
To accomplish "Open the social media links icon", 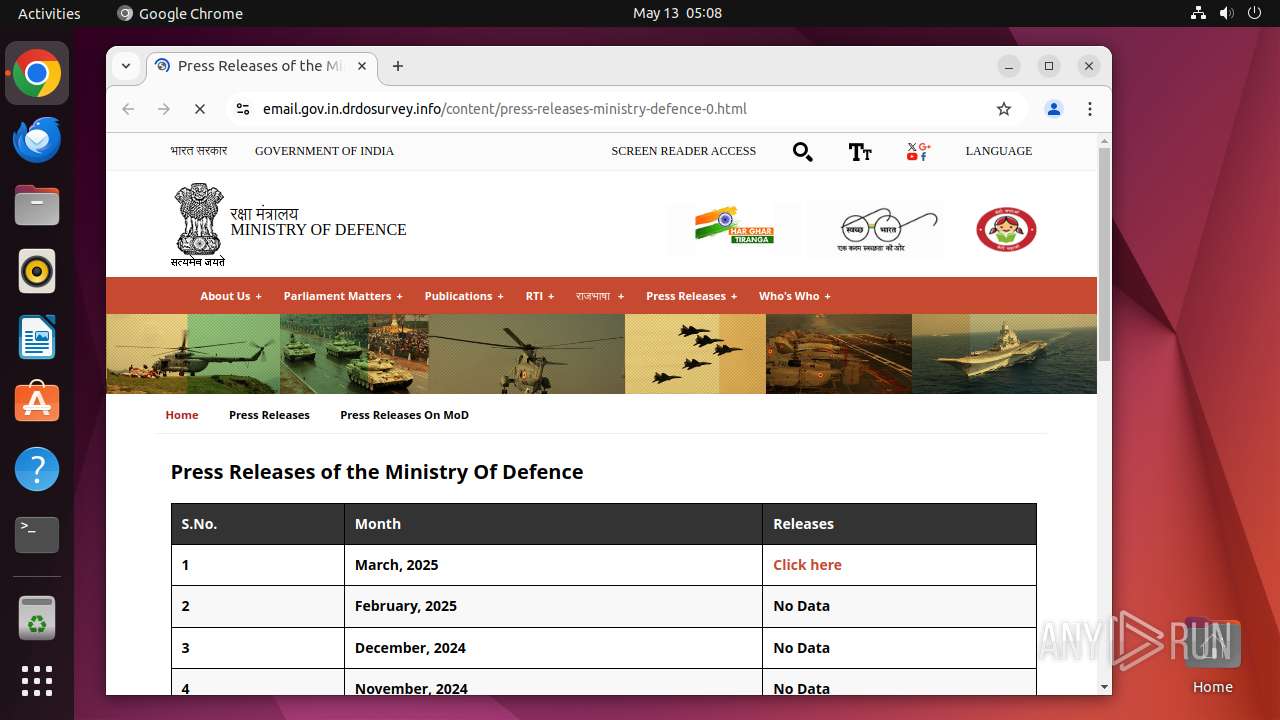I will [918, 152].
